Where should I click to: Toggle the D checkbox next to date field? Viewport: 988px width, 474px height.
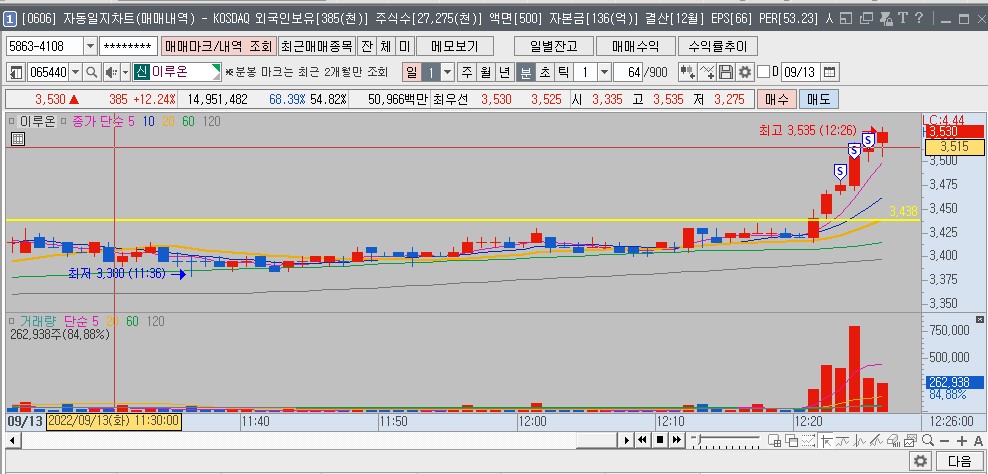(x=763, y=72)
